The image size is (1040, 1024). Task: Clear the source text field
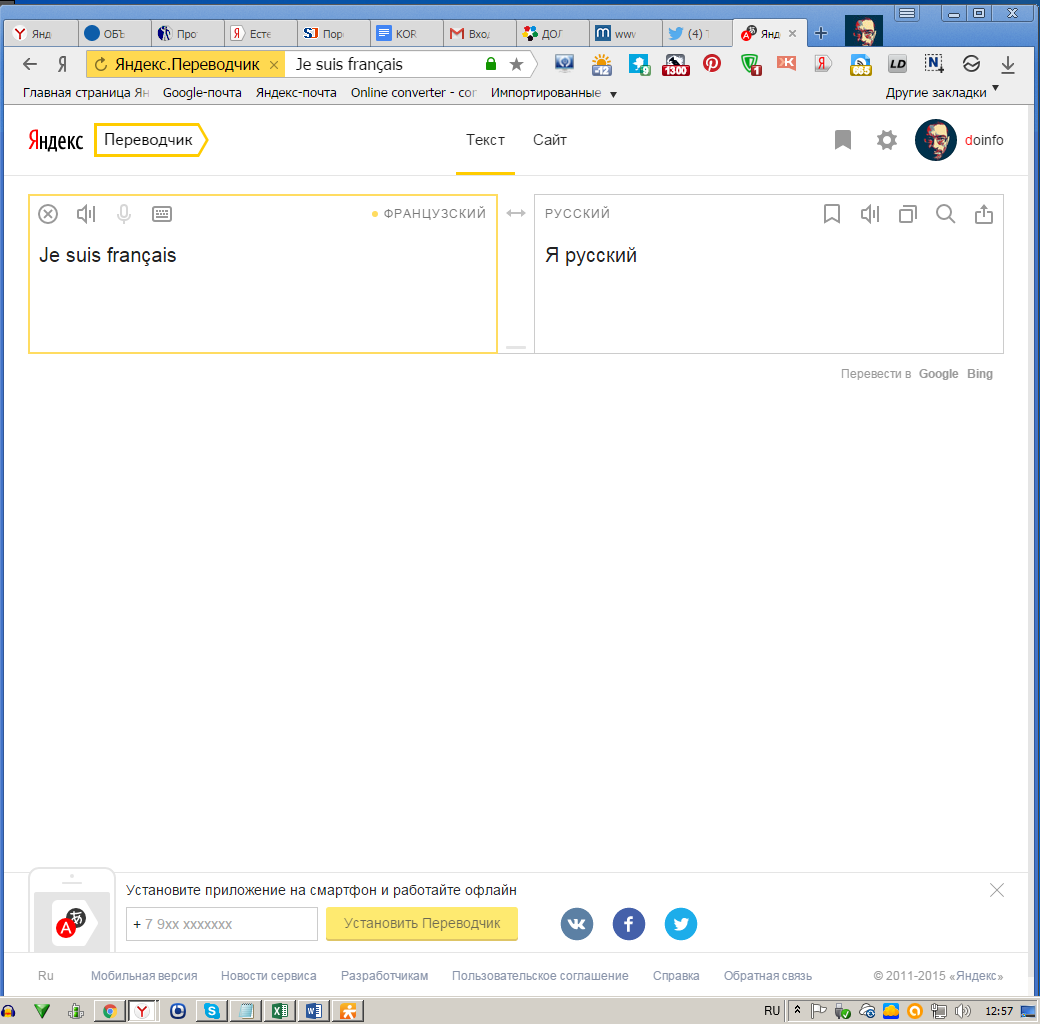click(x=48, y=214)
